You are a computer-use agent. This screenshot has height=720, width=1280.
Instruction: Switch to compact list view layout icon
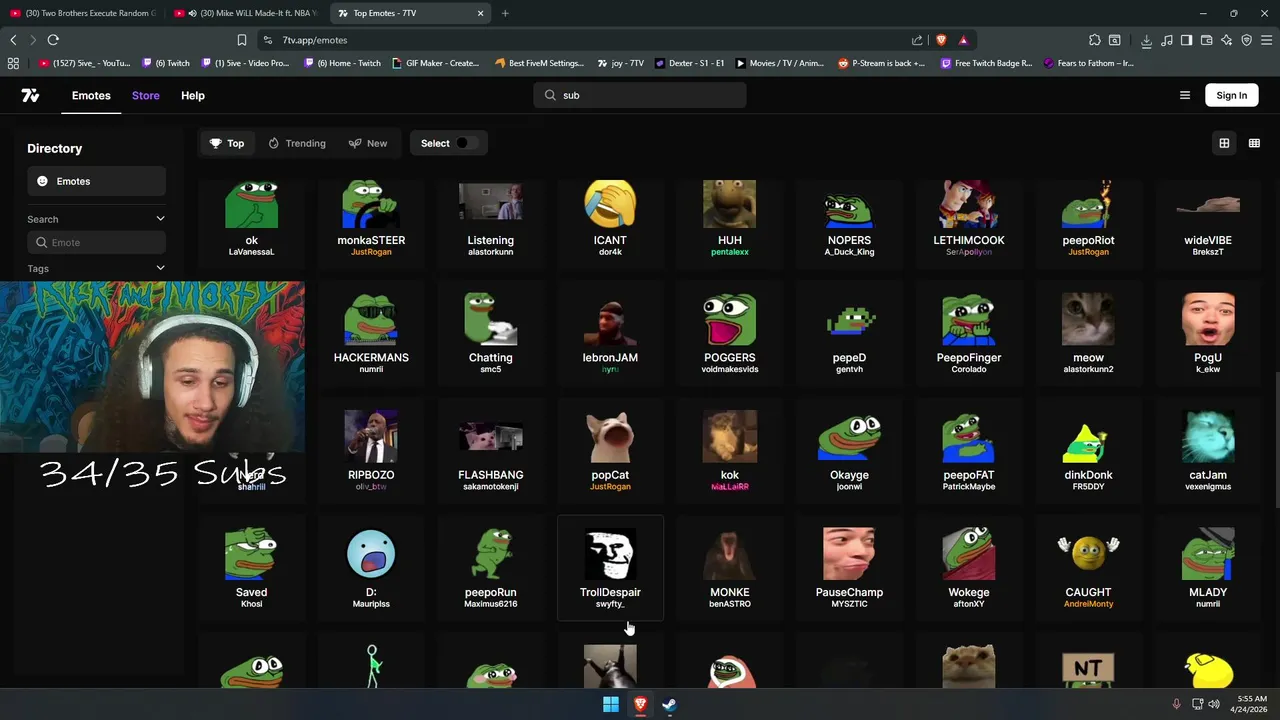tap(1254, 143)
